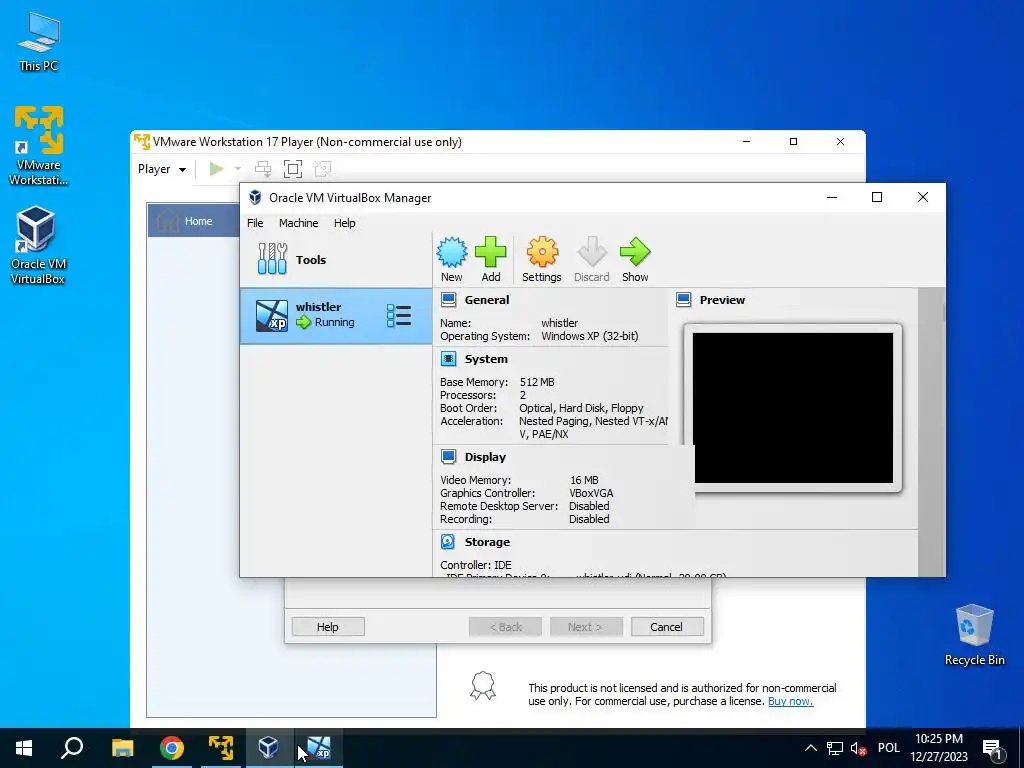The width and height of the screenshot is (1024, 768).
Task: Click 'Windows XP (32-bit)' operating system value
Action: (x=590, y=336)
